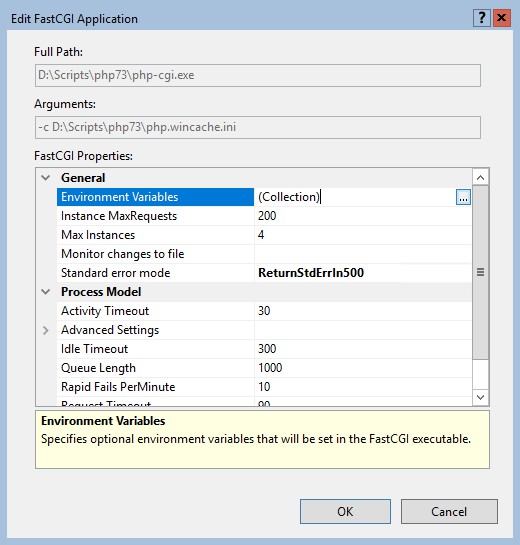This screenshot has width=520, height=545.
Task: Click the help question mark button
Action: tap(482, 18)
